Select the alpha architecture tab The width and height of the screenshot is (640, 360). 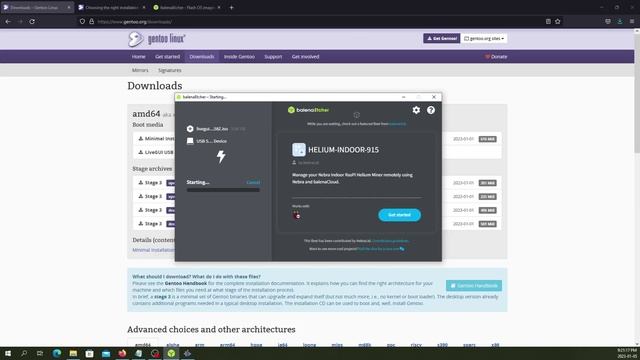173,345
